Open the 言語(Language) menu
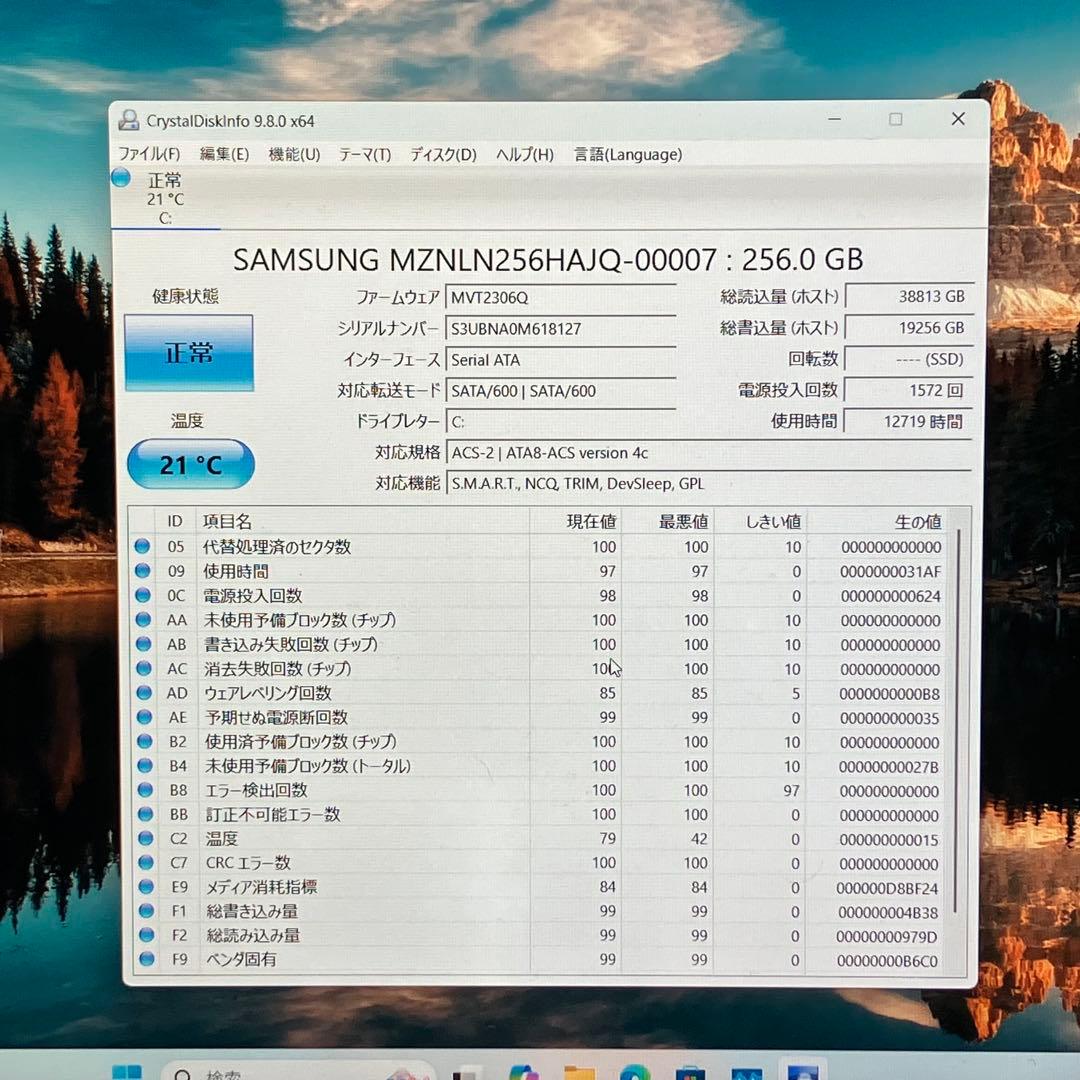 pyautogui.click(x=626, y=154)
